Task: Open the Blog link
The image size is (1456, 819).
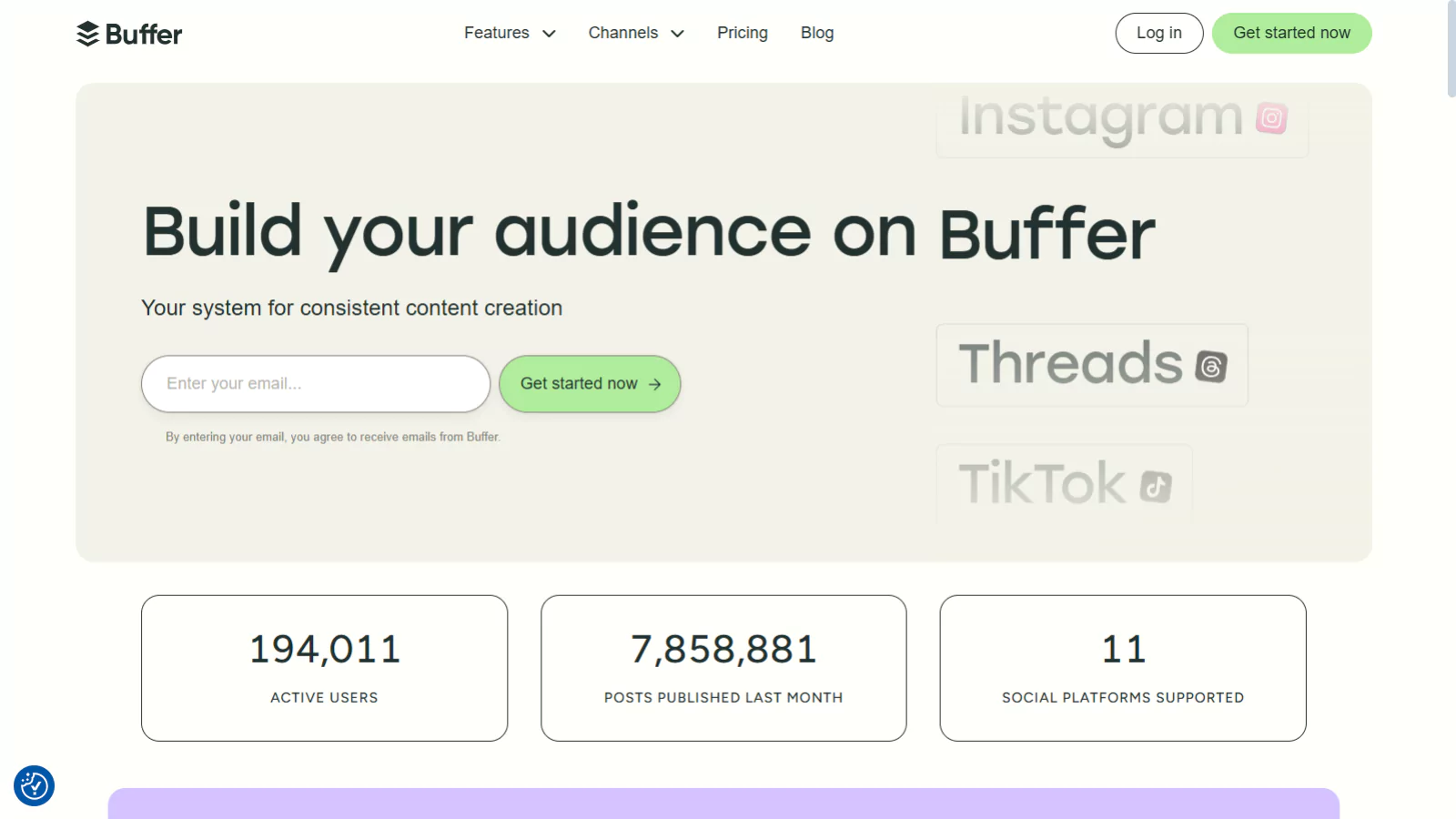Action: coord(817,33)
